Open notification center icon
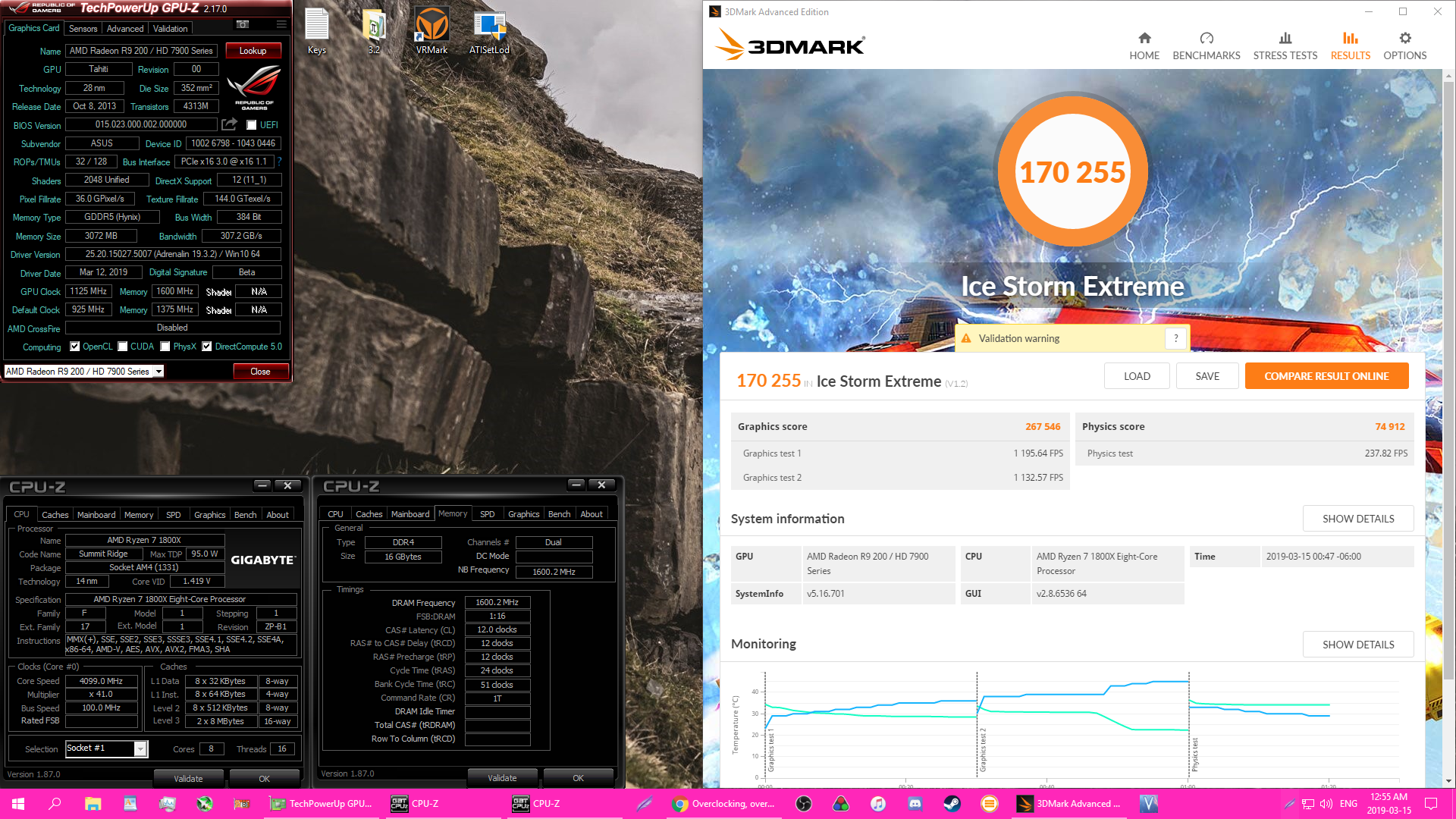The height and width of the screenshot is (819, 1456). (1431, 804)
